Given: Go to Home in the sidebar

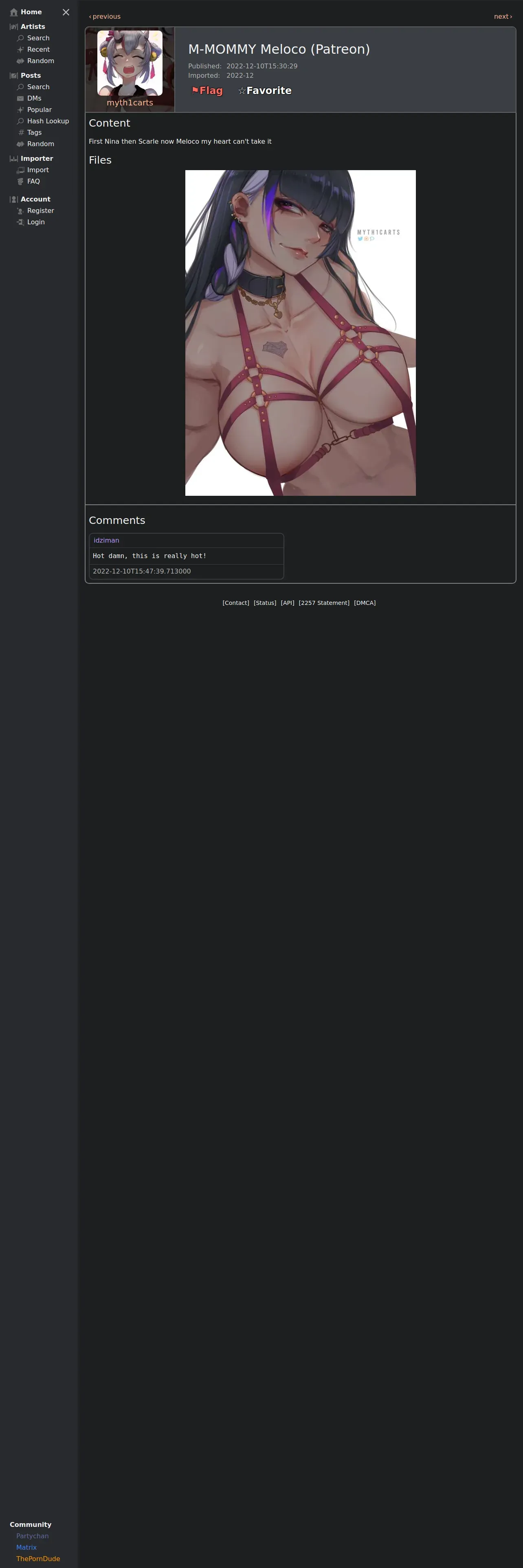Looking at the screenshot, I should 31,12.
